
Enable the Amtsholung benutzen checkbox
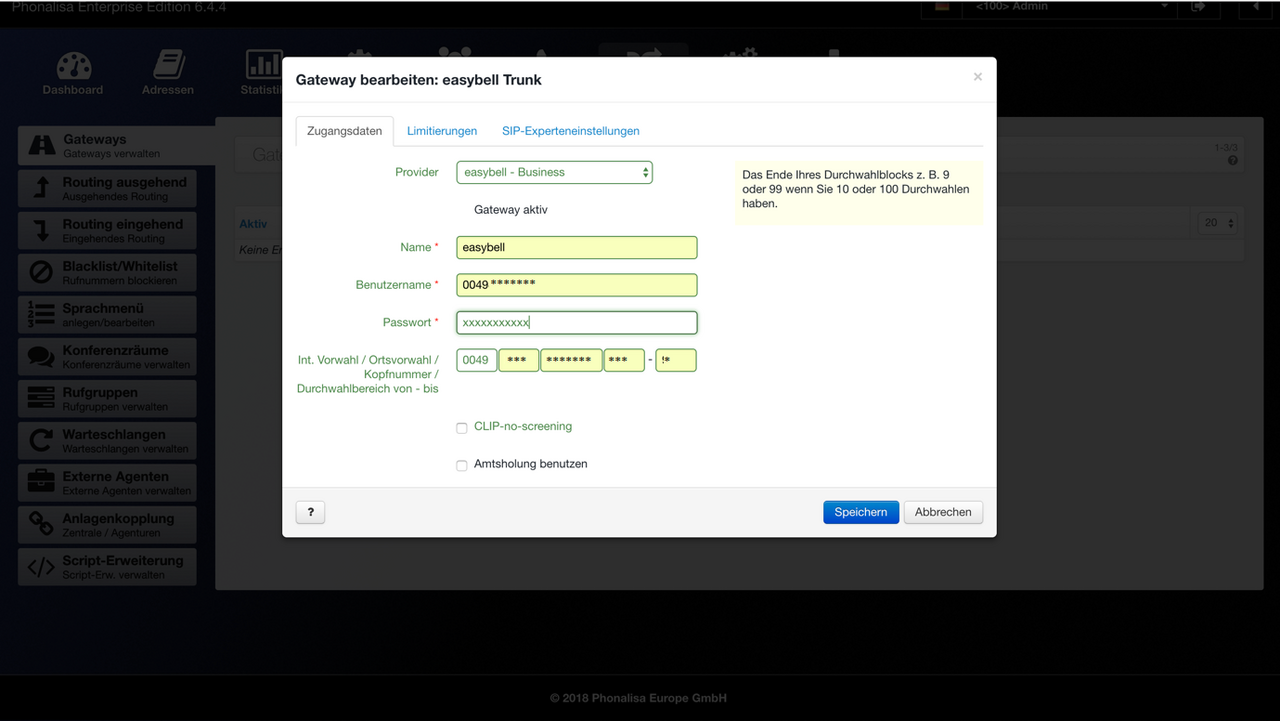click(x=462, y=466)
